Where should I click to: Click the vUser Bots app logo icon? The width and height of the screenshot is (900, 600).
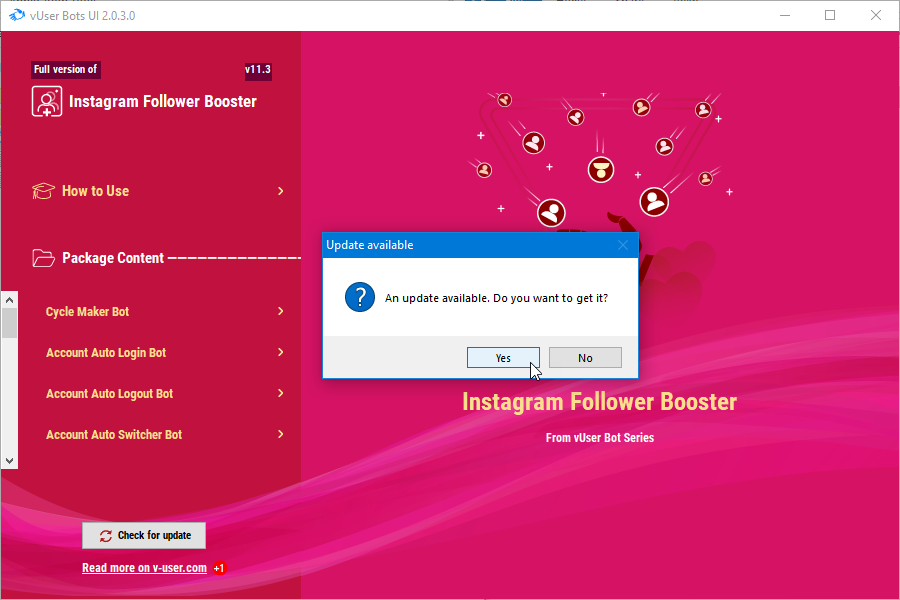pos(17,15)
